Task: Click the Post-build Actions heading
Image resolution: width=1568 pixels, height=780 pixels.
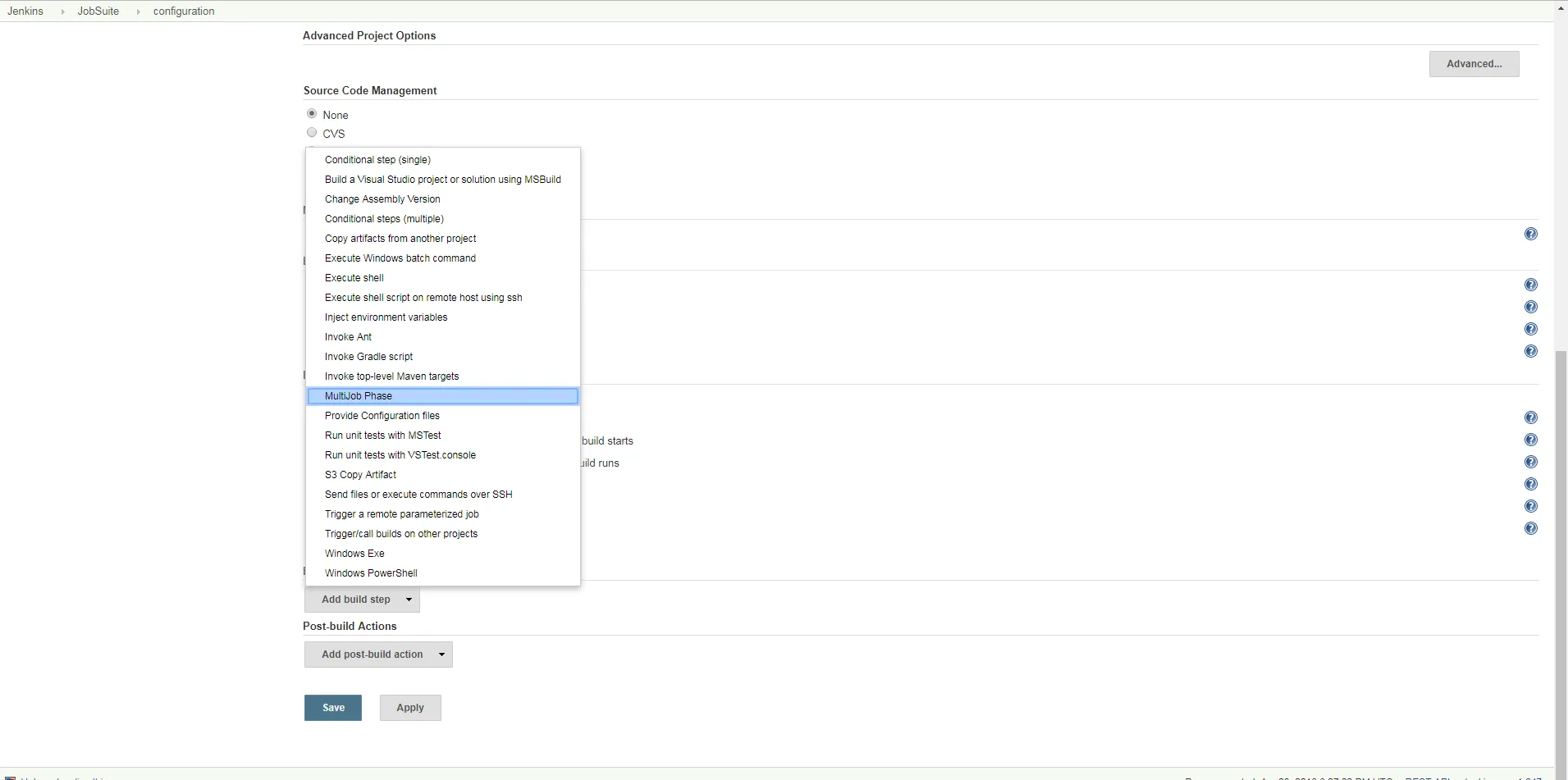Action: tap(350, 626)
